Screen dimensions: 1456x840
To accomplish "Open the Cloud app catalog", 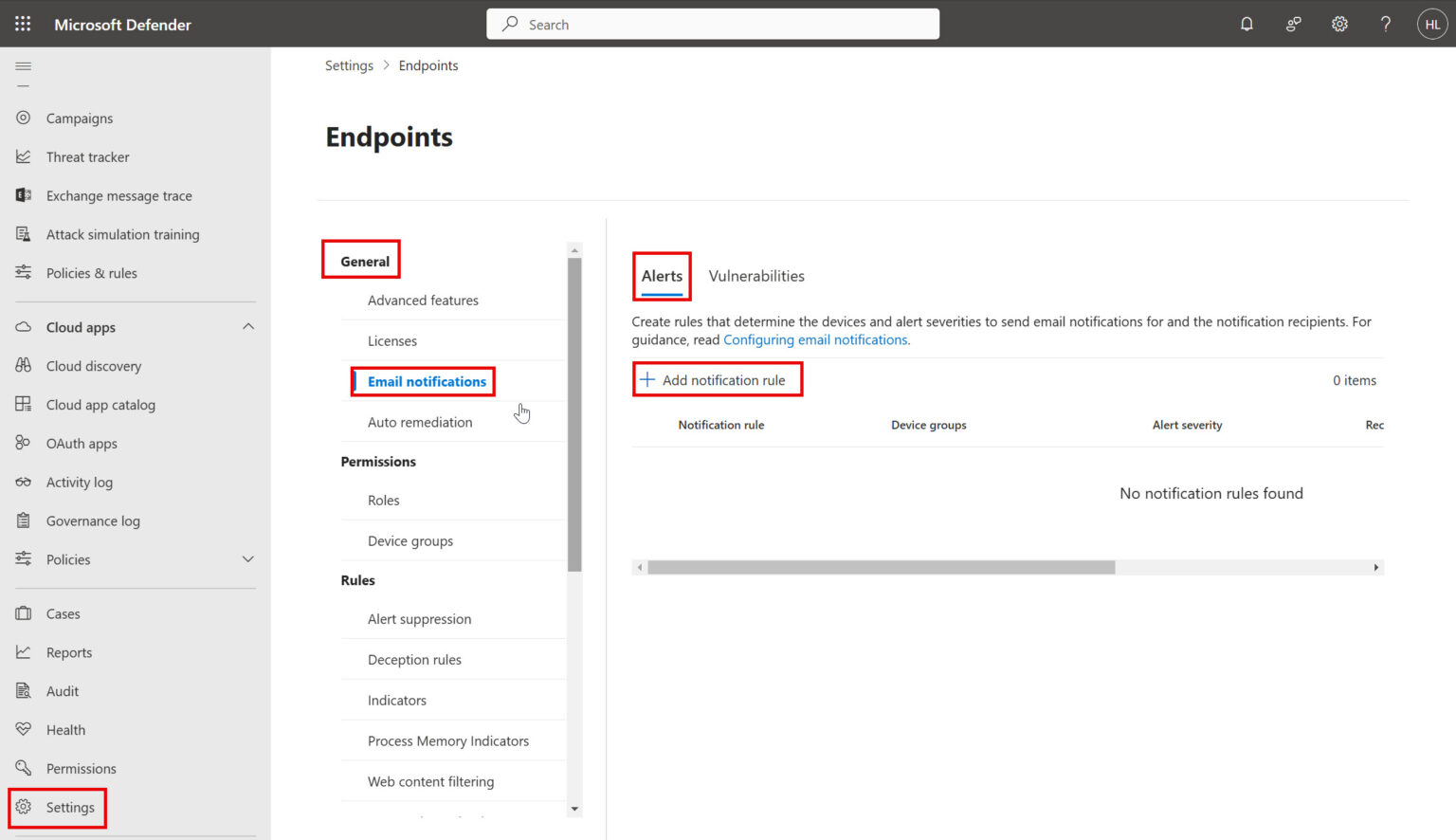I will tap(100, 404).
